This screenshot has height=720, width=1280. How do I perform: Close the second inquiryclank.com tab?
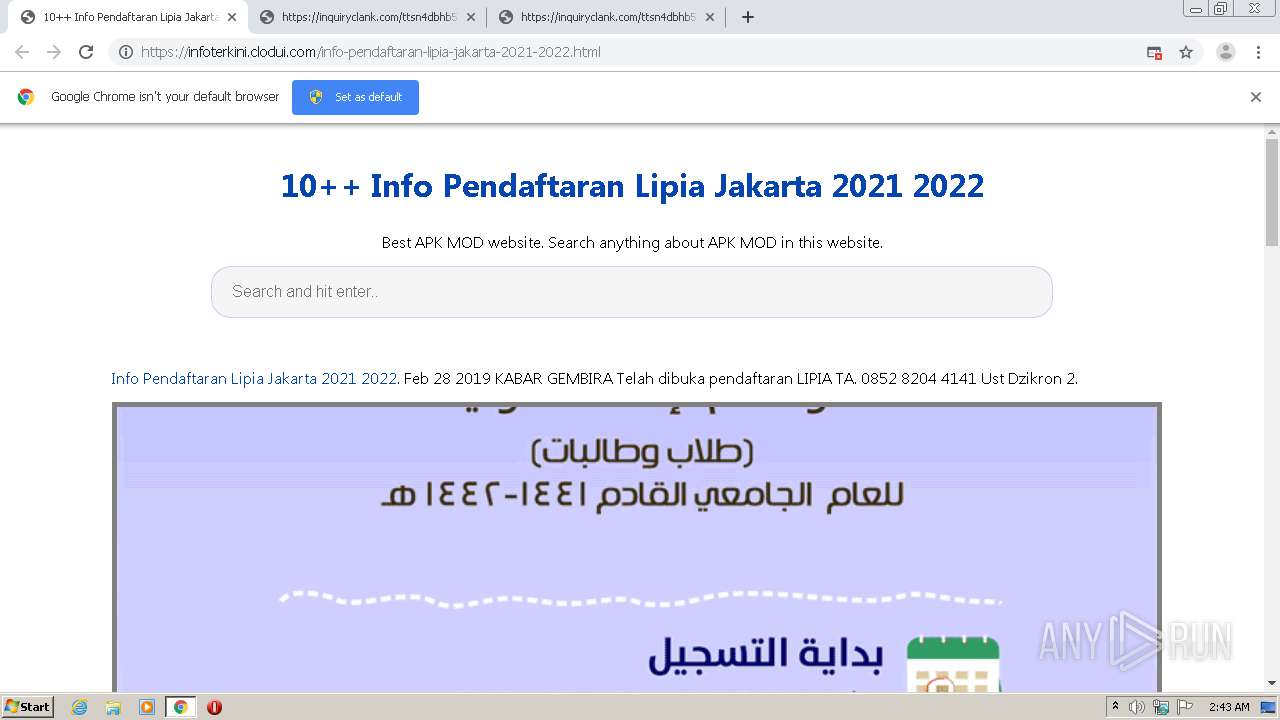[x=709, y=17]
